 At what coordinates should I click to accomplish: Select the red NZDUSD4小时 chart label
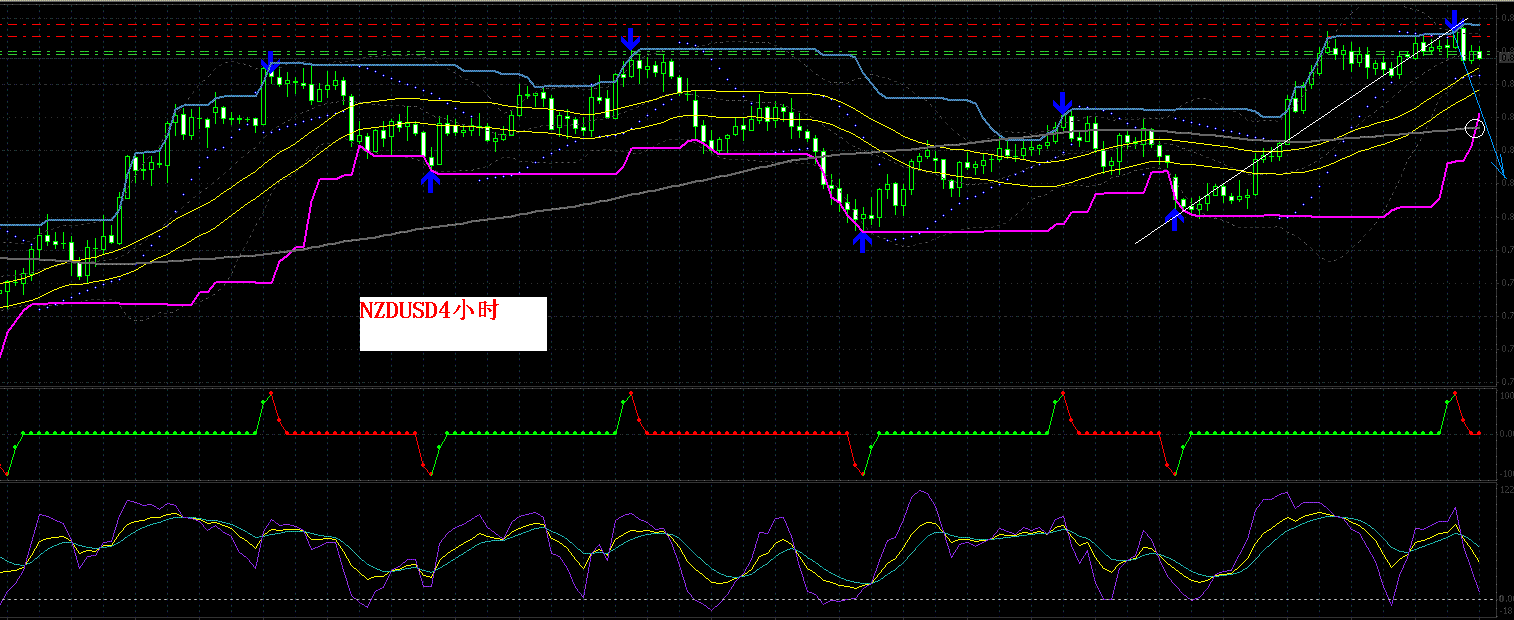click(x=429, y=311)
